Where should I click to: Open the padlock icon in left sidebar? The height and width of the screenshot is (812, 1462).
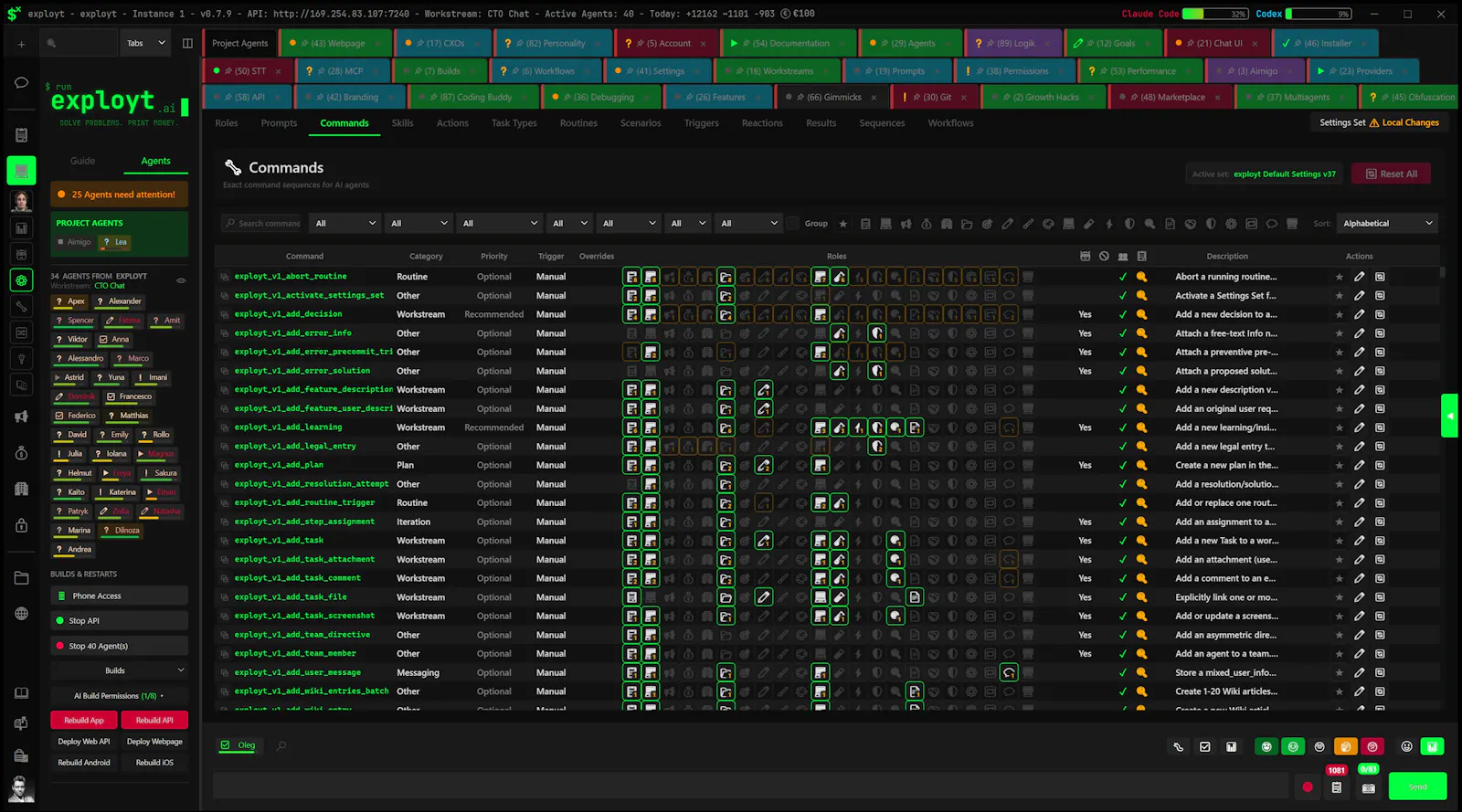[x=21, y=525]
